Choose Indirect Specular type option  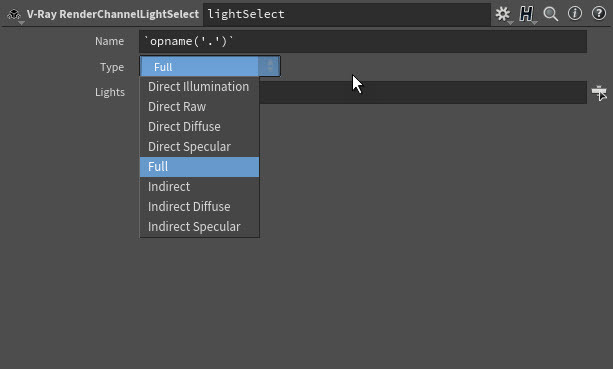199,227
